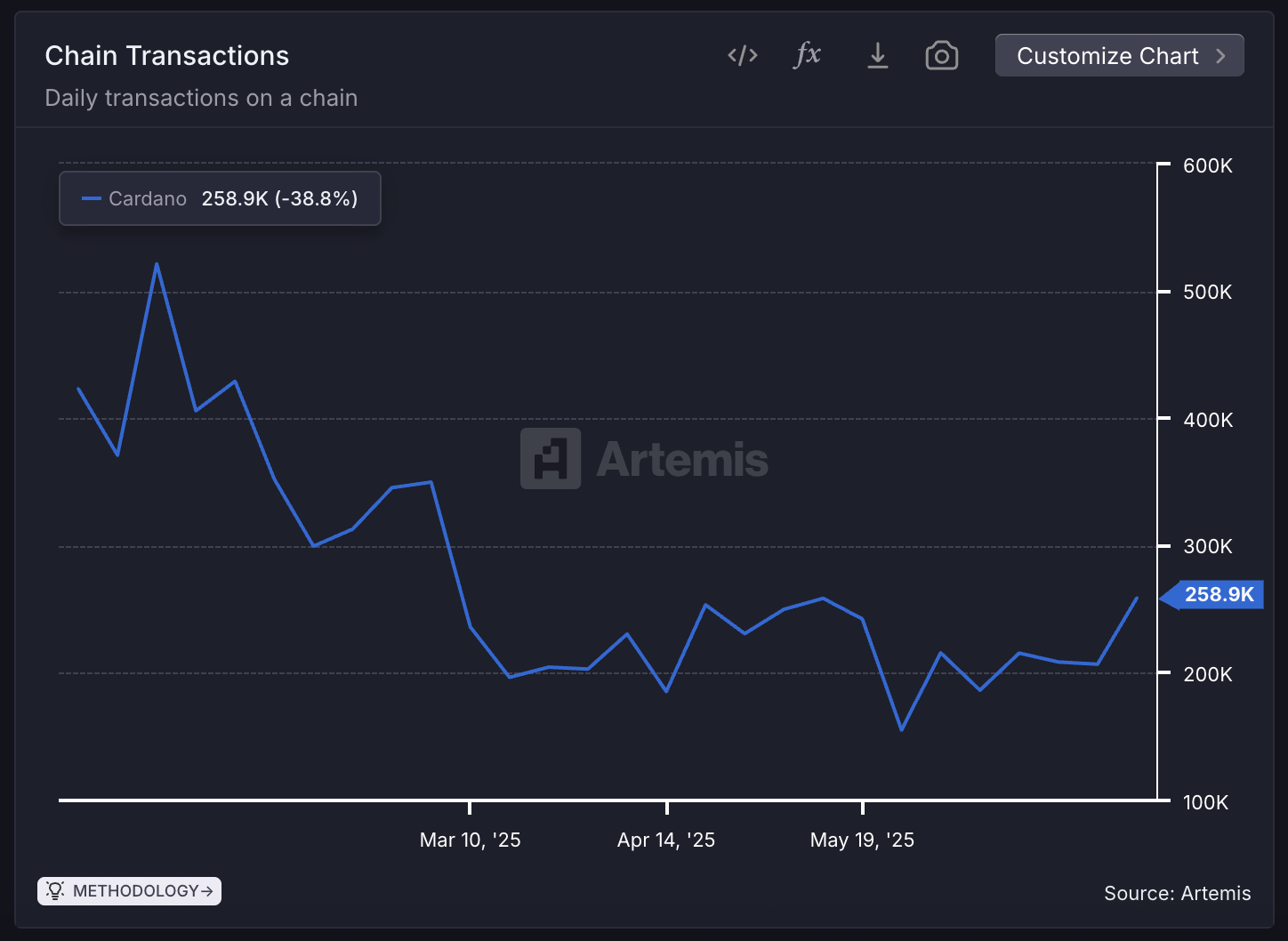Click the 100K axis label
The width and height of the screenshot is (1288, 941).
(1205, 802)
